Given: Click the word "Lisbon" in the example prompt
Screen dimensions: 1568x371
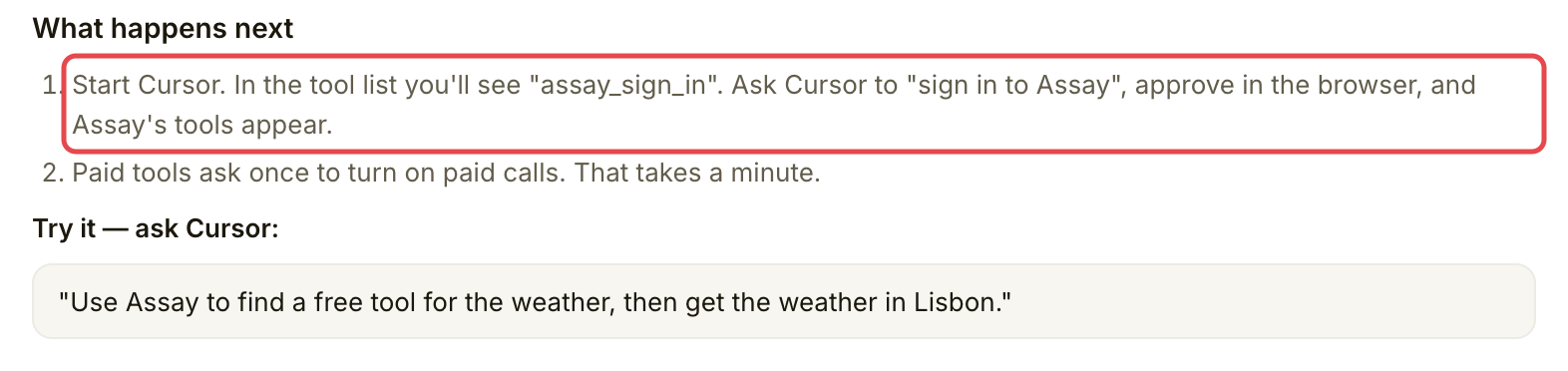Looking at the screenshot, I should (958, 302).
